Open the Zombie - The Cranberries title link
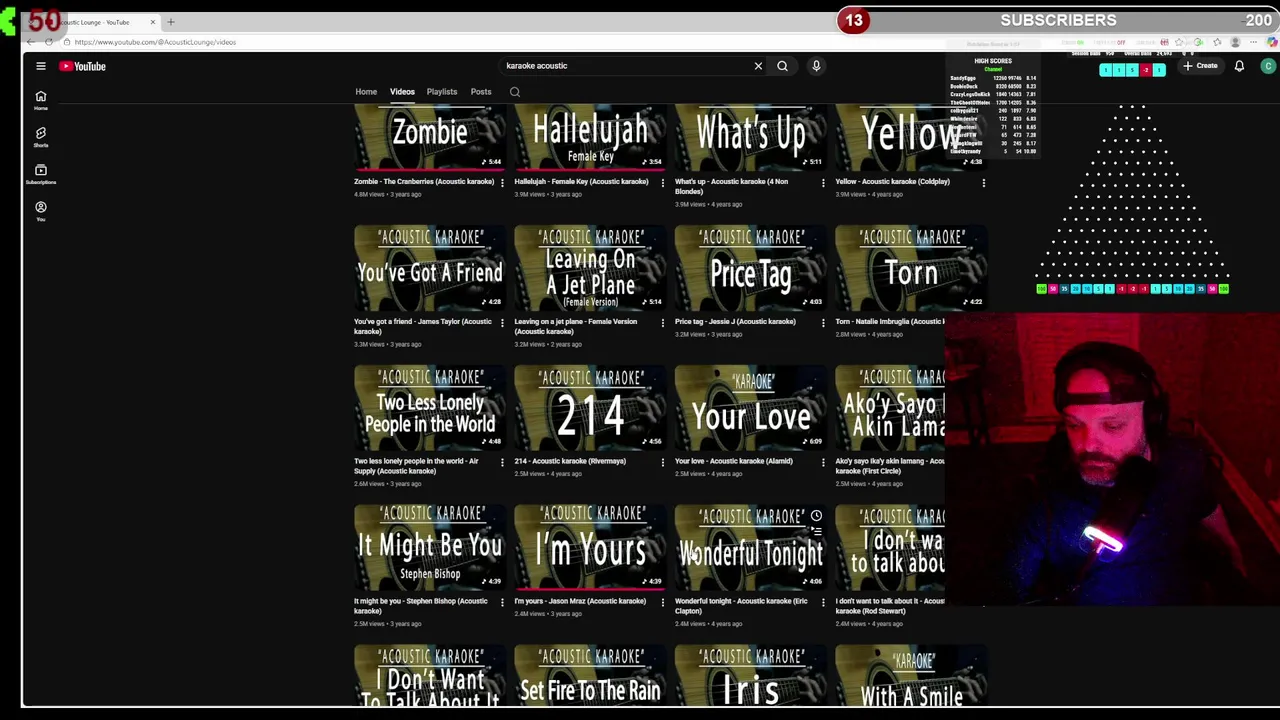The width and height of the screenshot is (1280, 720). [424, 182]
